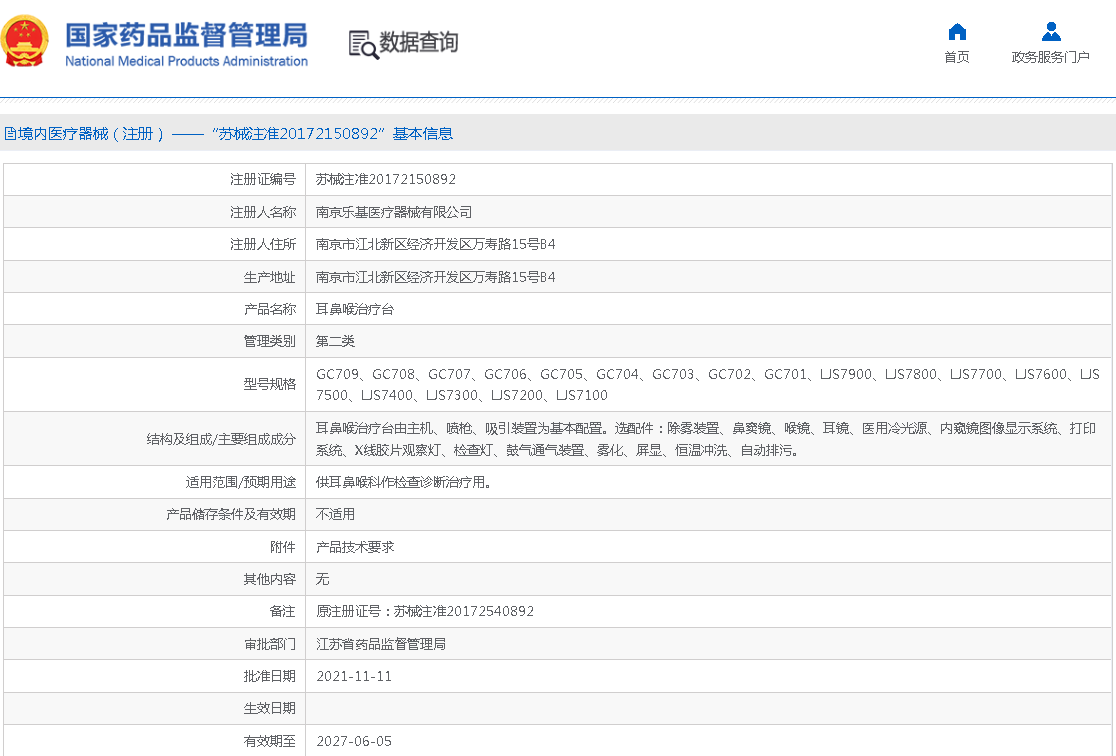Viewport: 1116px width, 756px height.
Task: Click the expiry date 2027-06-05
Action: [354, 741]
